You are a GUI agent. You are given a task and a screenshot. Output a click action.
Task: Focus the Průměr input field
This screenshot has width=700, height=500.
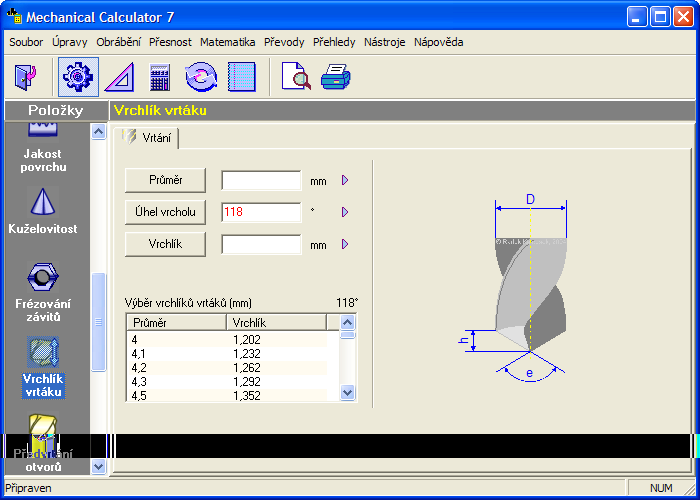(261, 180)
